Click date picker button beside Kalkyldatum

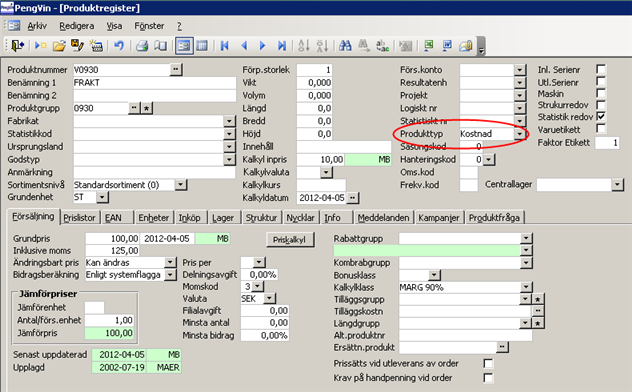click(352, 198)
